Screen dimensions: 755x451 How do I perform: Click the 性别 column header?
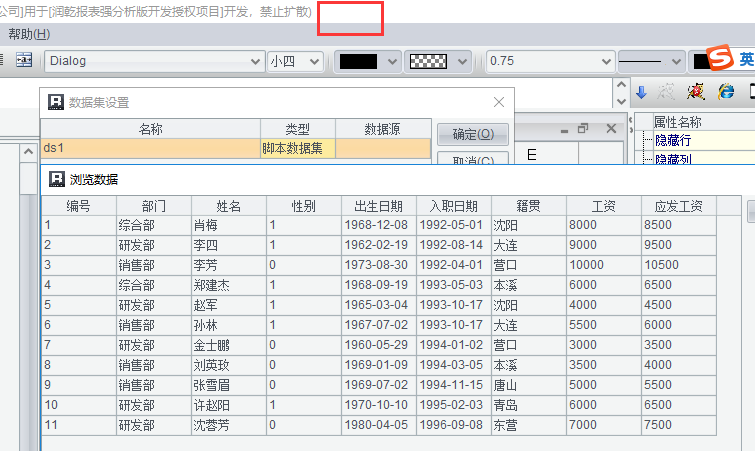coord(304,206)
